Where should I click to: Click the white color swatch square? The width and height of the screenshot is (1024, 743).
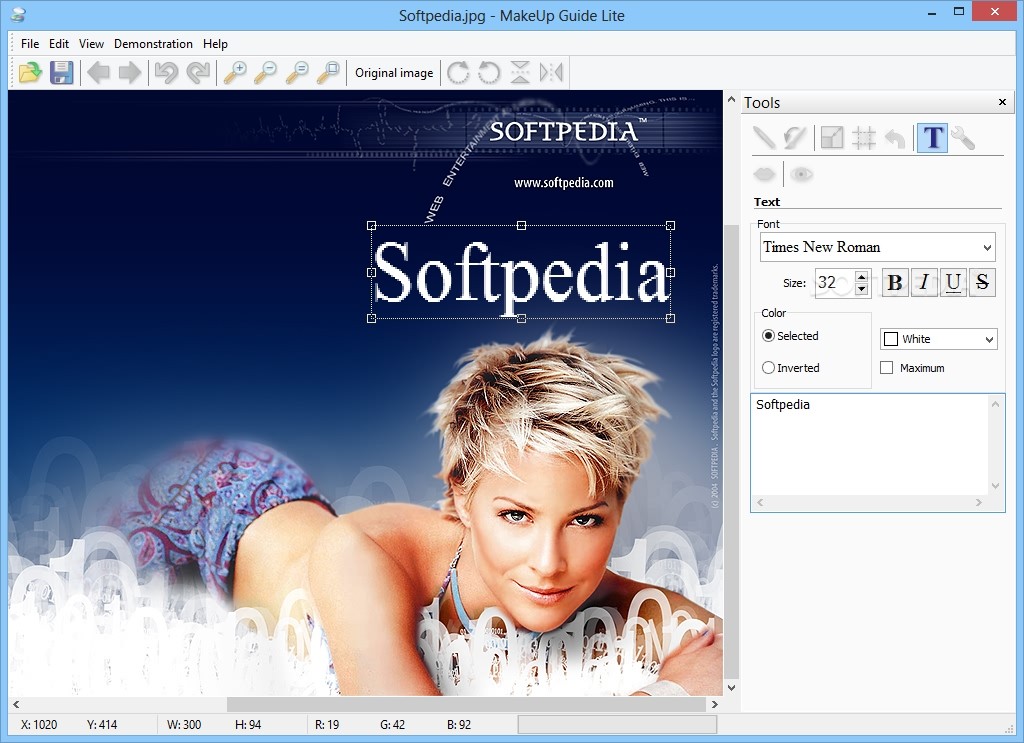[x=891, y=339]
